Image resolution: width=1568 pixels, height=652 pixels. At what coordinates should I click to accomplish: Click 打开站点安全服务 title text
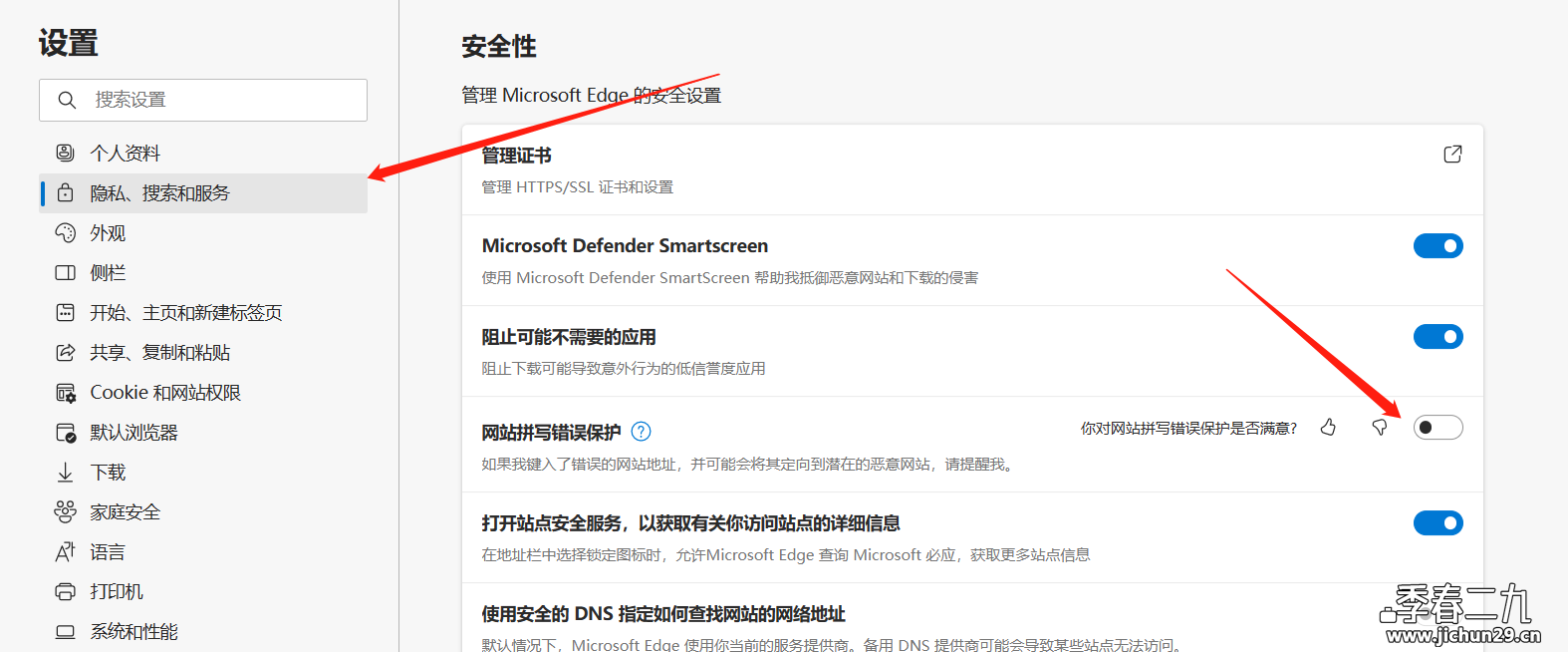pos(690,523)
